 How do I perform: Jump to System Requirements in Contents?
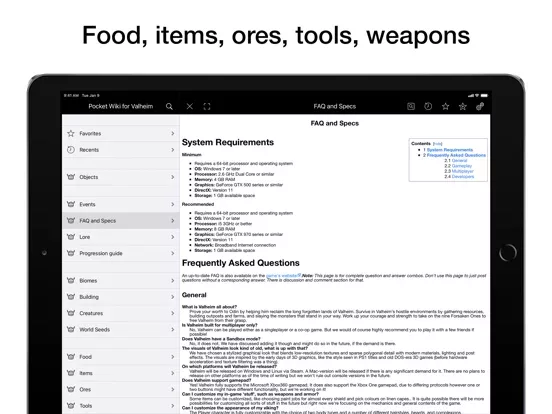click(x=450, y=150)
